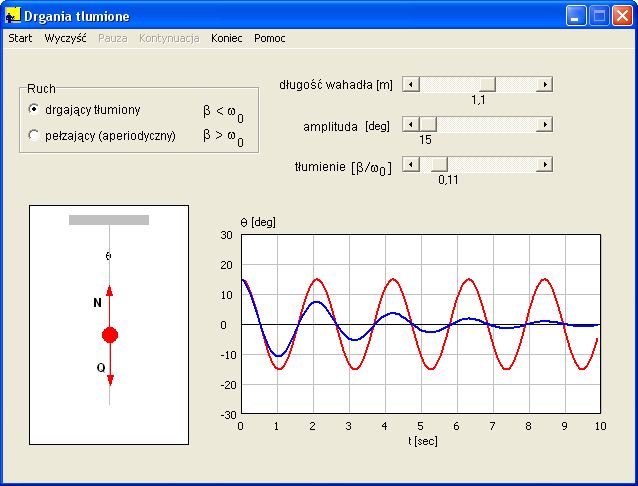This screenshot has height=486, width=638.
Task: Click the tłumienie slider thumb
Action: [x=439, y=164]
